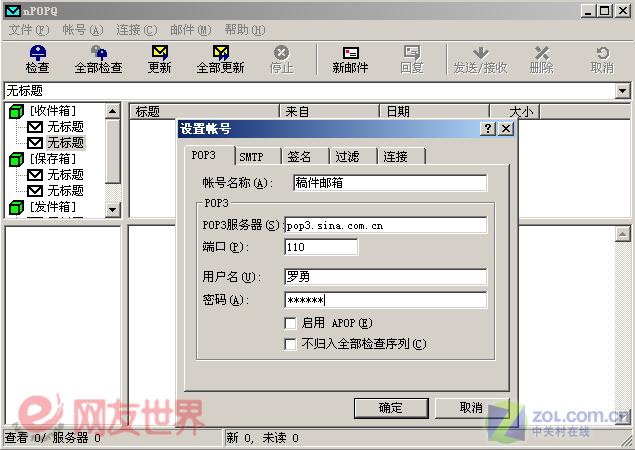This screenshot has height=450, width=635.
Task: Click status bar text 查看 0/ 服务器 0
Action: coord(53,438)
